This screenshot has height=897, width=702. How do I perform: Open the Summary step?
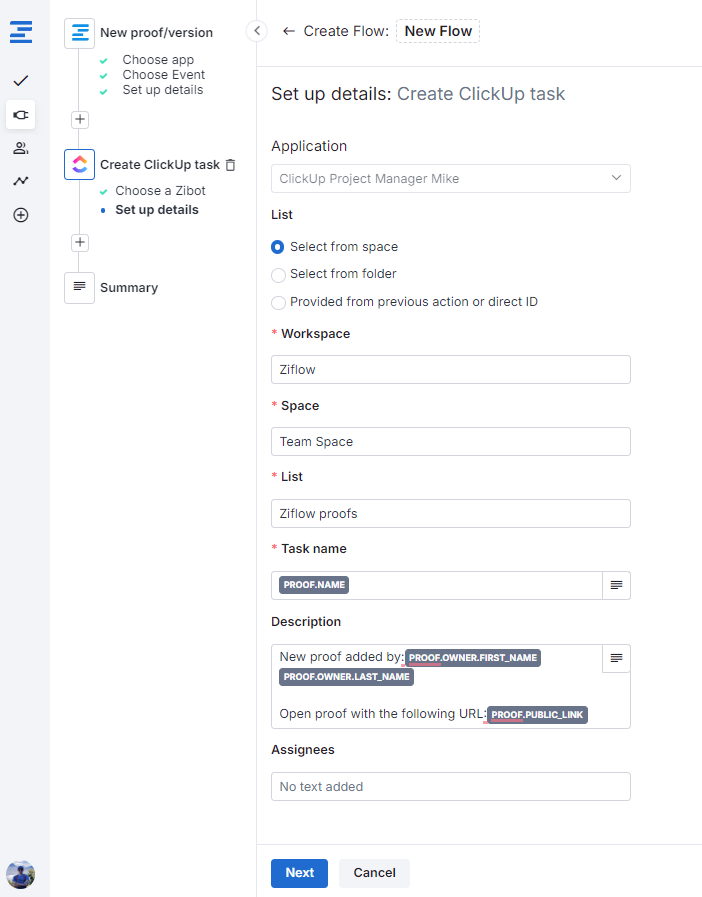[x=128, y=288]
